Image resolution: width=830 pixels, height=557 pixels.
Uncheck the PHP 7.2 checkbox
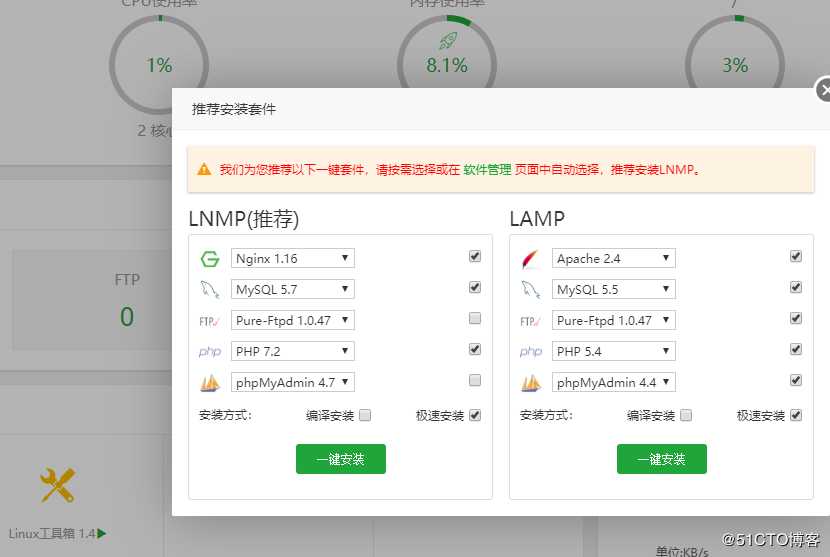coord(475,349)
